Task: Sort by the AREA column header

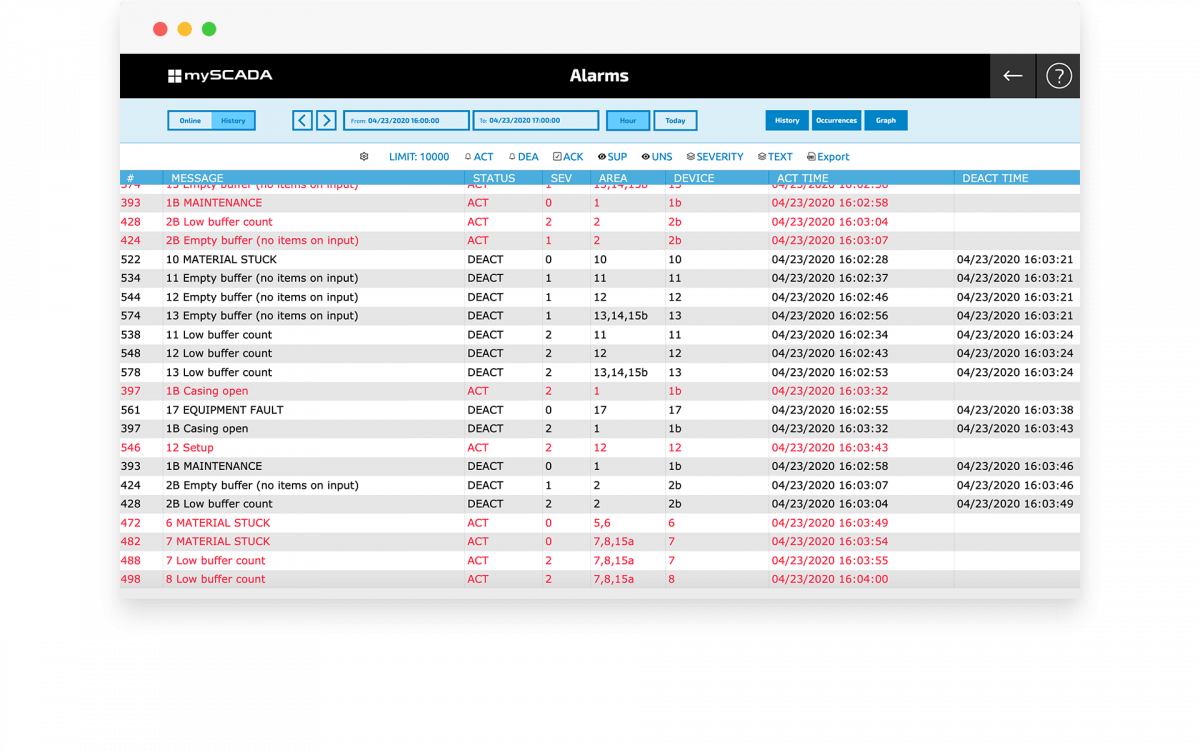Action: [613, 178]
